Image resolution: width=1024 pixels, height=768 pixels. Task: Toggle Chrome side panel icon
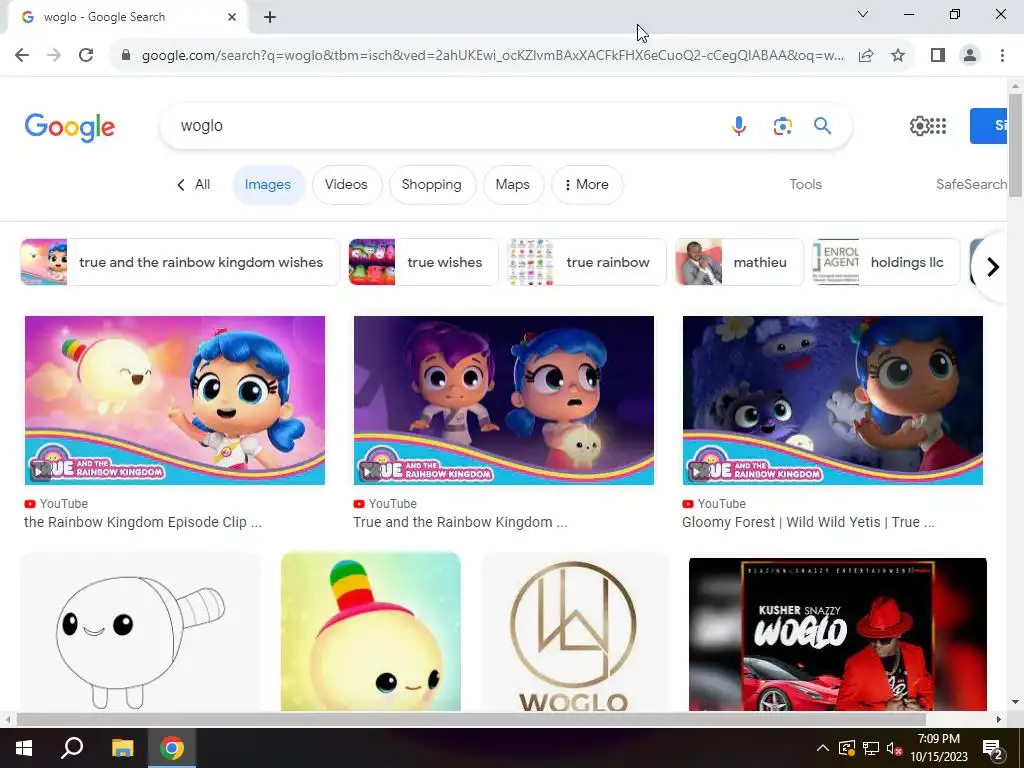(938, 55)
